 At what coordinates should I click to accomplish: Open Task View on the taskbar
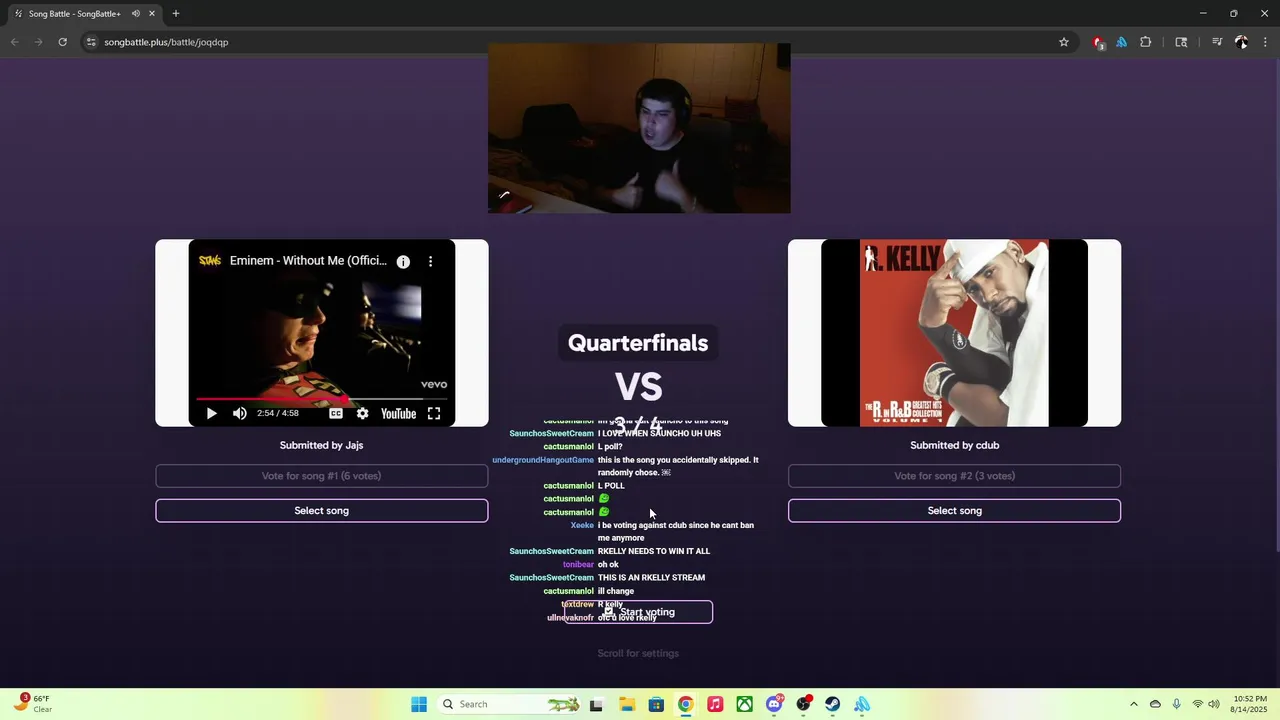coord(596,704)
